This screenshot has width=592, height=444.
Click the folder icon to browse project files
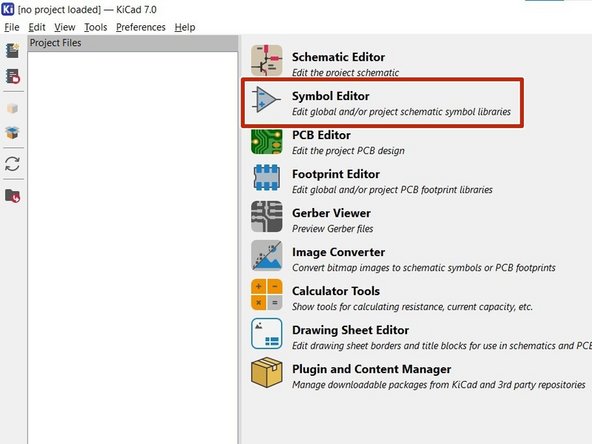coord(12,196)
